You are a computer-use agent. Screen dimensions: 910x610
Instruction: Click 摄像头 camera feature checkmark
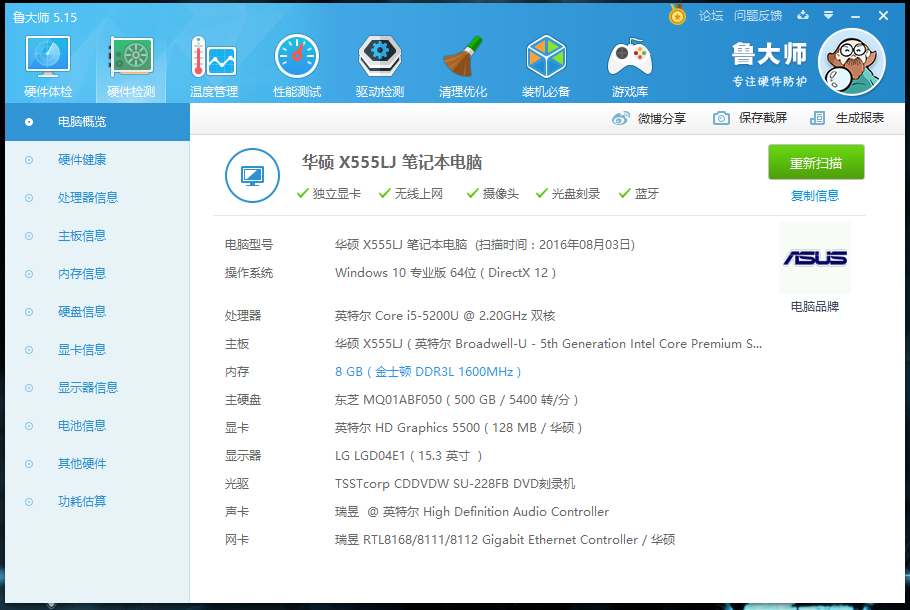tap(493, 194)
